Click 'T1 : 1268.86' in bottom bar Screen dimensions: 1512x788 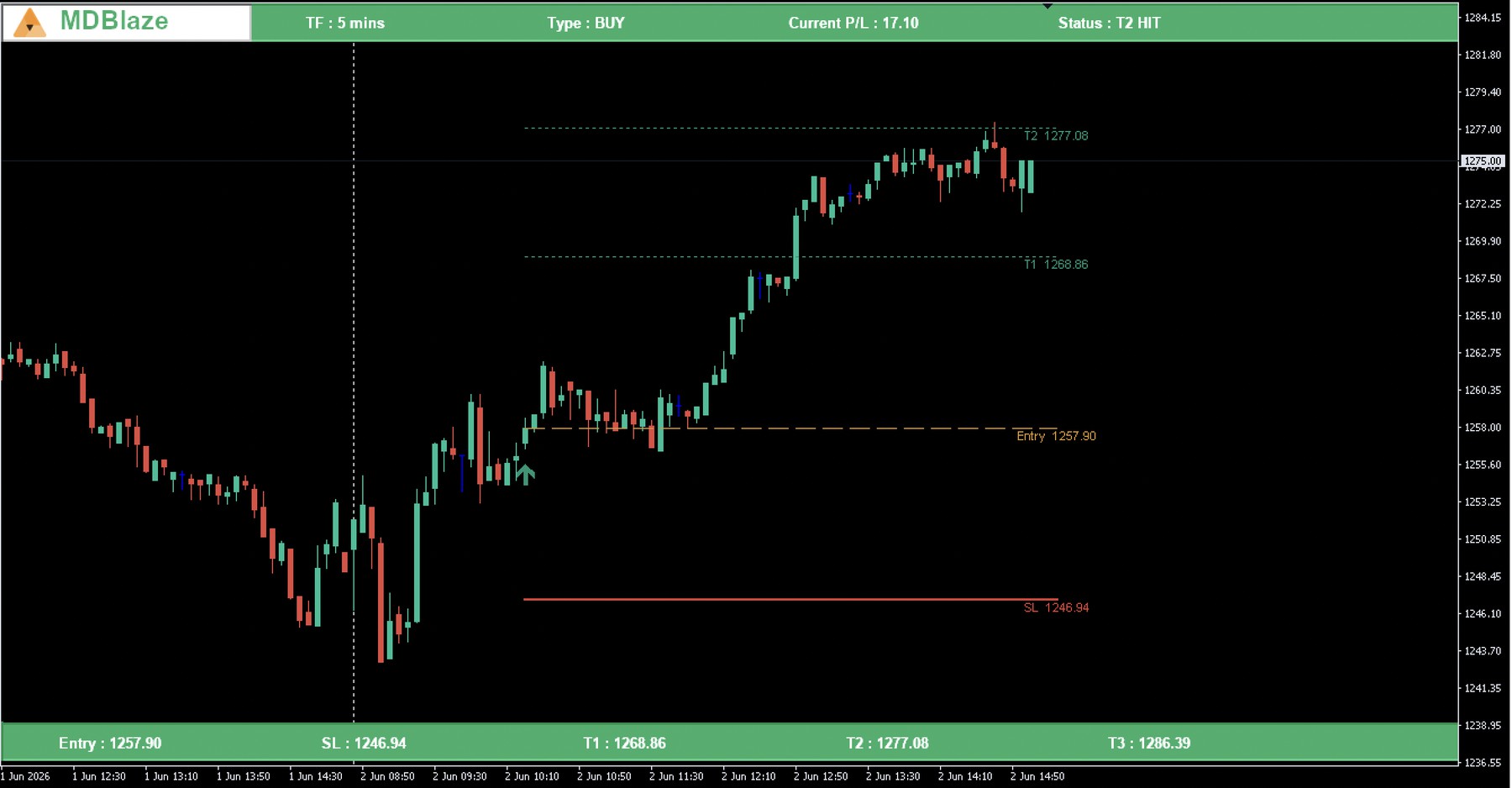click(624, 743)
